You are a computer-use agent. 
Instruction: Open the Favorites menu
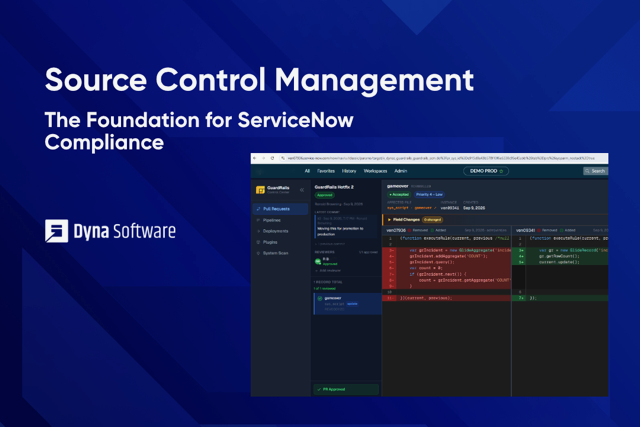pyautogui.click(x=326, y=171)
